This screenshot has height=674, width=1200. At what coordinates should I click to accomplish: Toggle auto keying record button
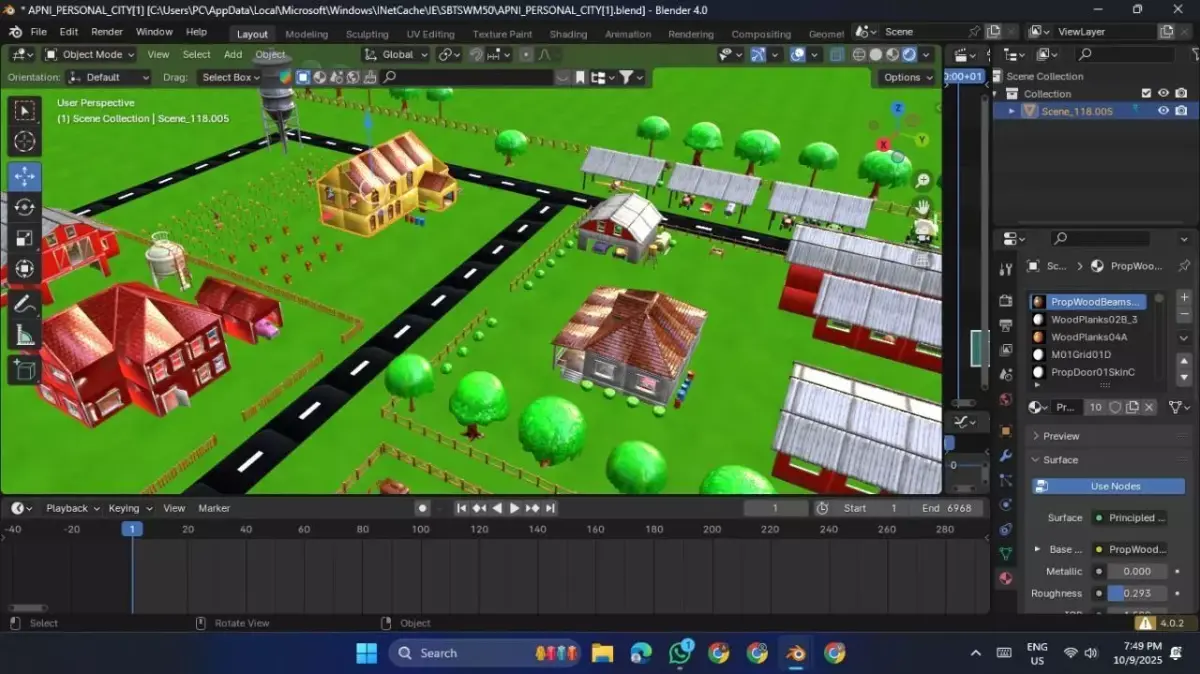(423, 508)
